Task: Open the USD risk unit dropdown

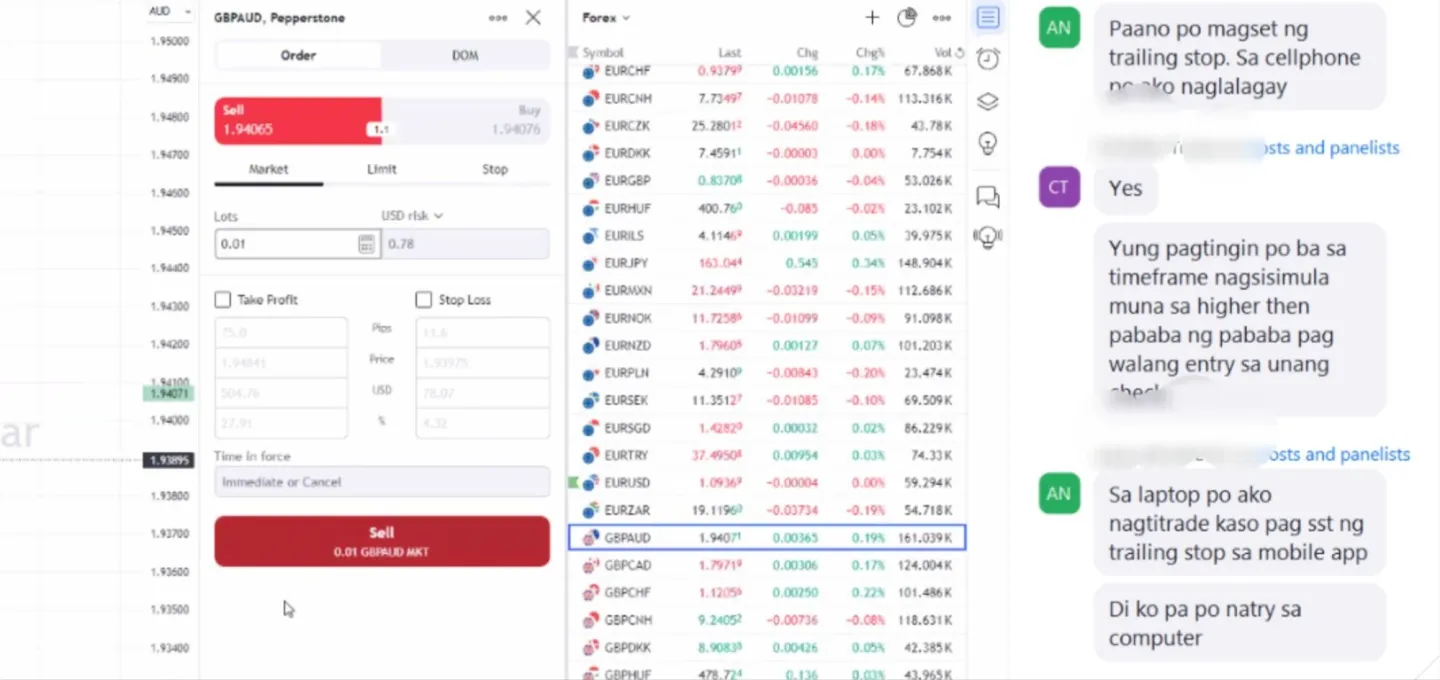Action: click(412, 215)
